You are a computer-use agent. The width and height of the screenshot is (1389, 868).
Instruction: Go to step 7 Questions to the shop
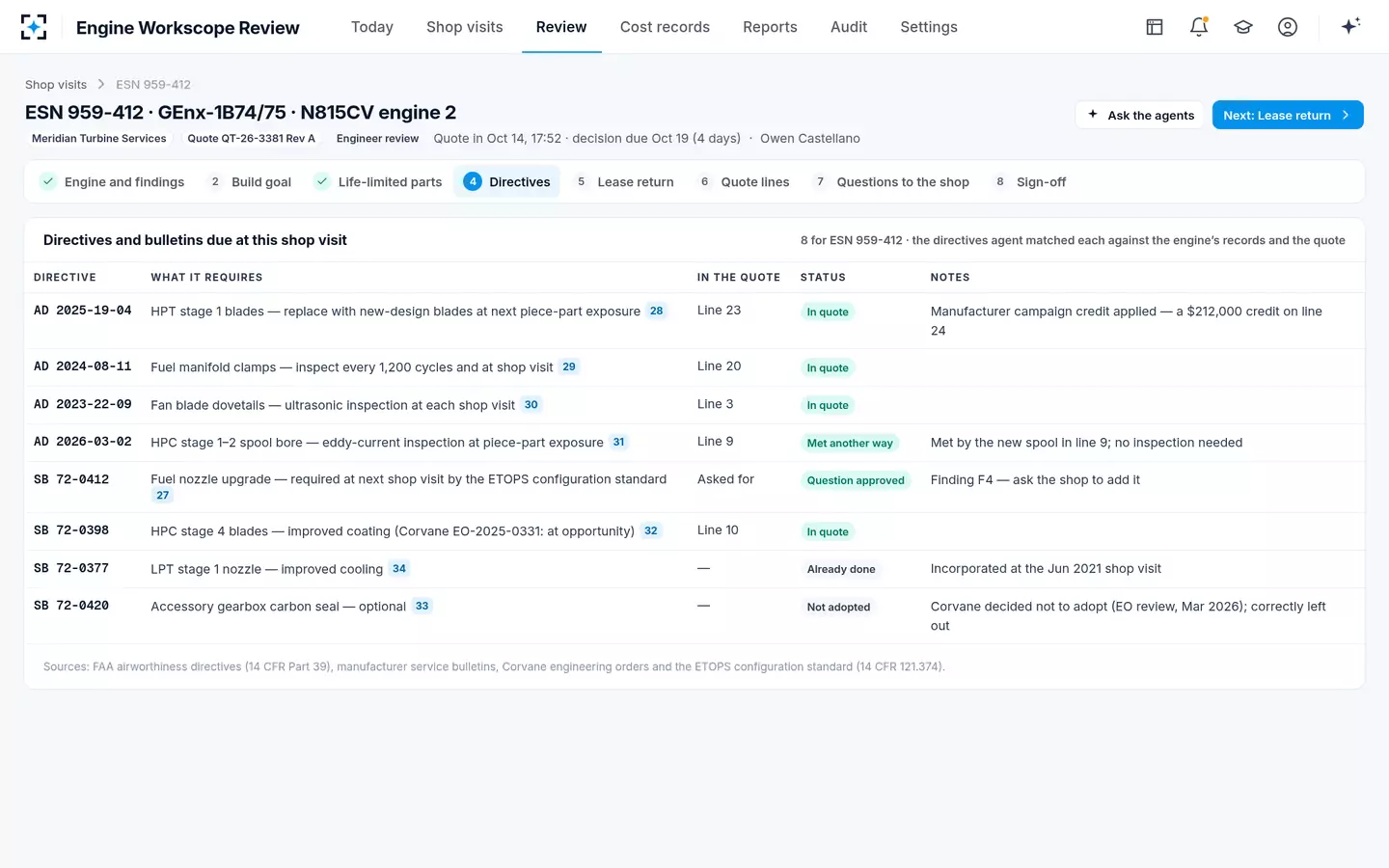891,181
